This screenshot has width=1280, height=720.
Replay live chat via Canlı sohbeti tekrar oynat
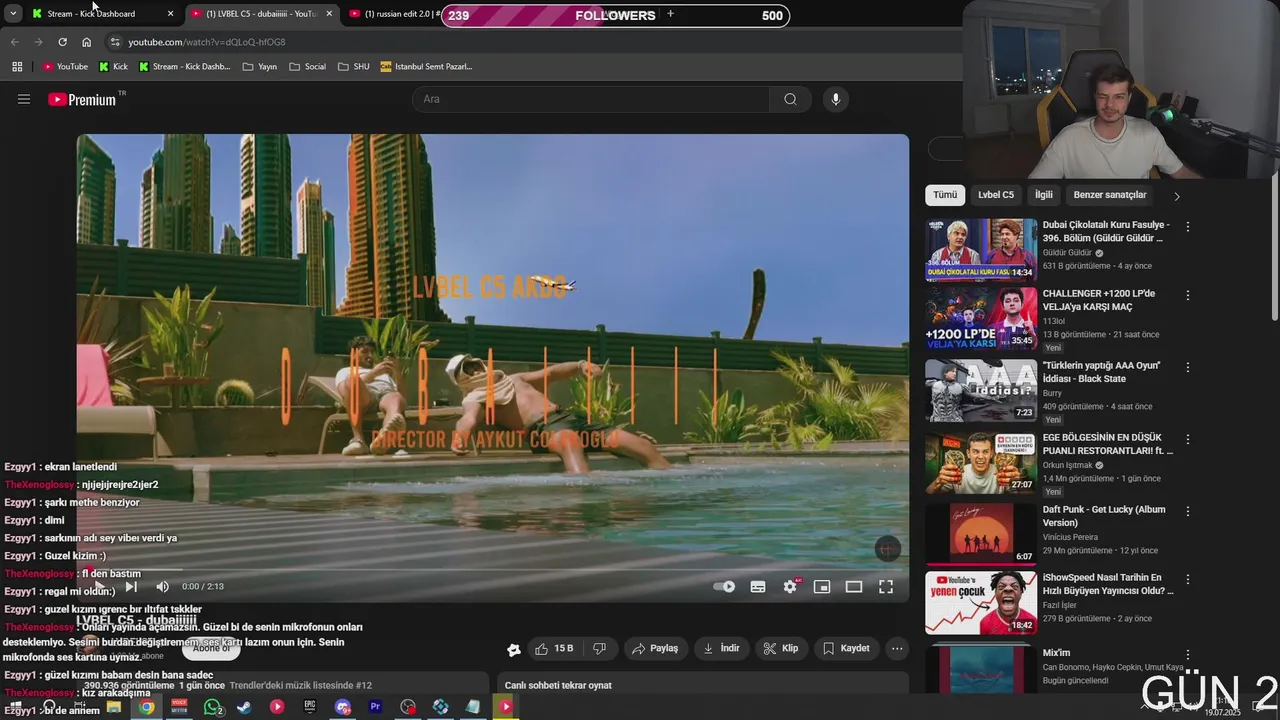coord(558,685)
